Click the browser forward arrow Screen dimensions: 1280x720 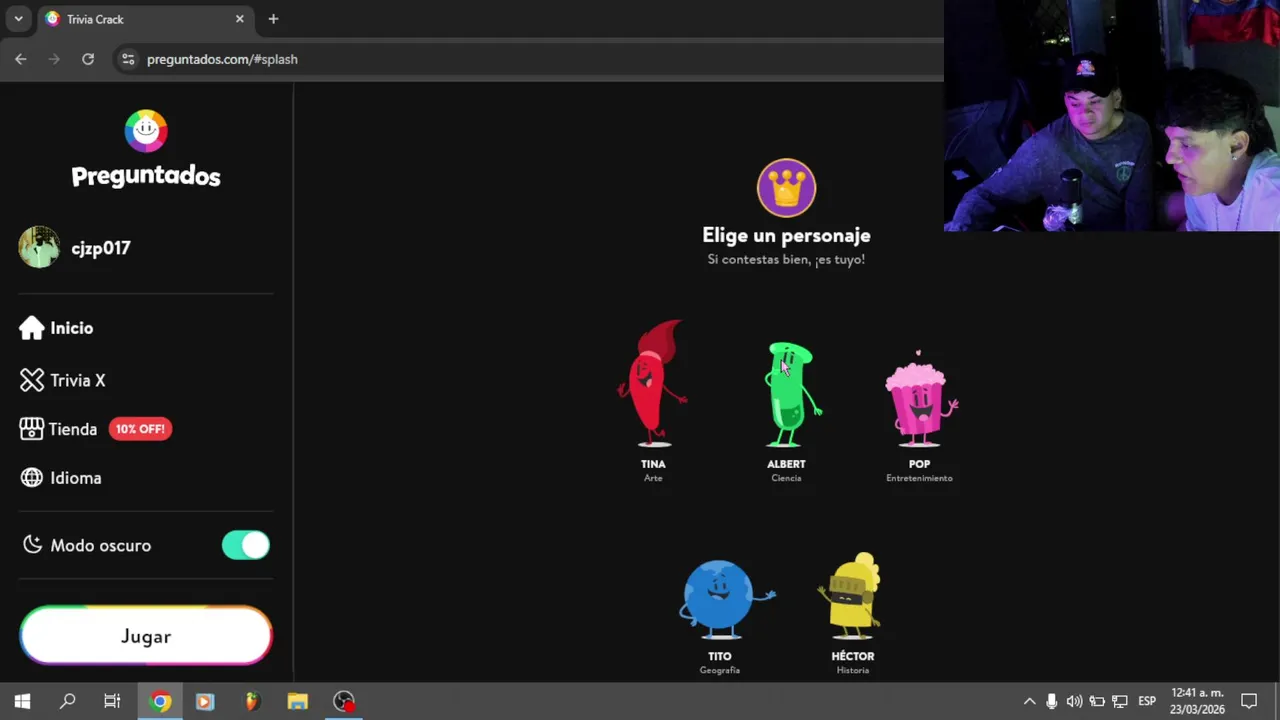pos(54,59)
